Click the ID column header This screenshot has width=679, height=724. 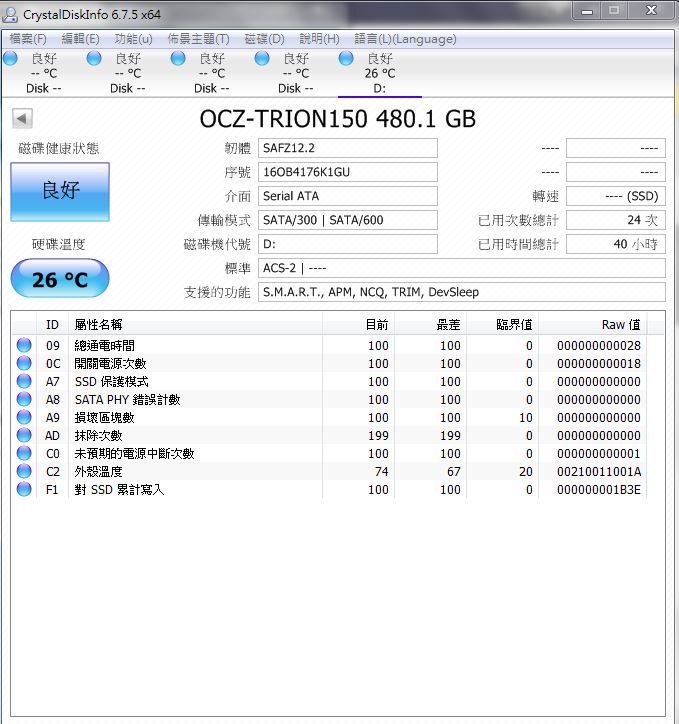click(52, 325)
